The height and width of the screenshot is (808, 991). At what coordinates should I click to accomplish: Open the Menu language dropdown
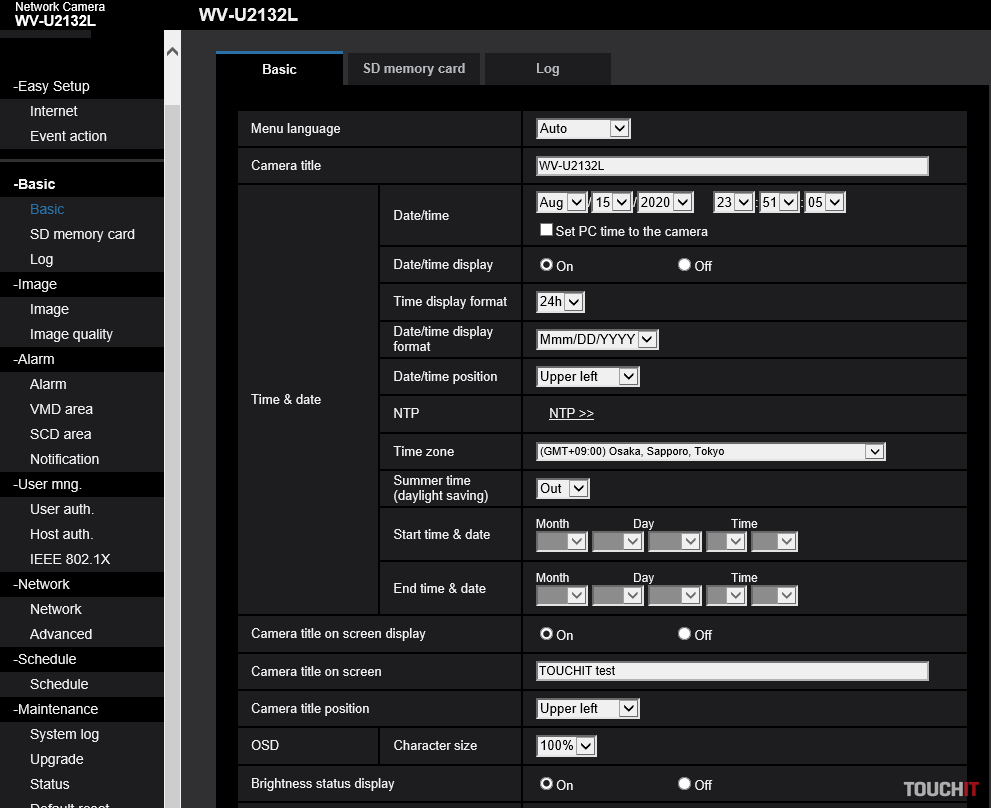pyautogui.click(x=582, y=128)
